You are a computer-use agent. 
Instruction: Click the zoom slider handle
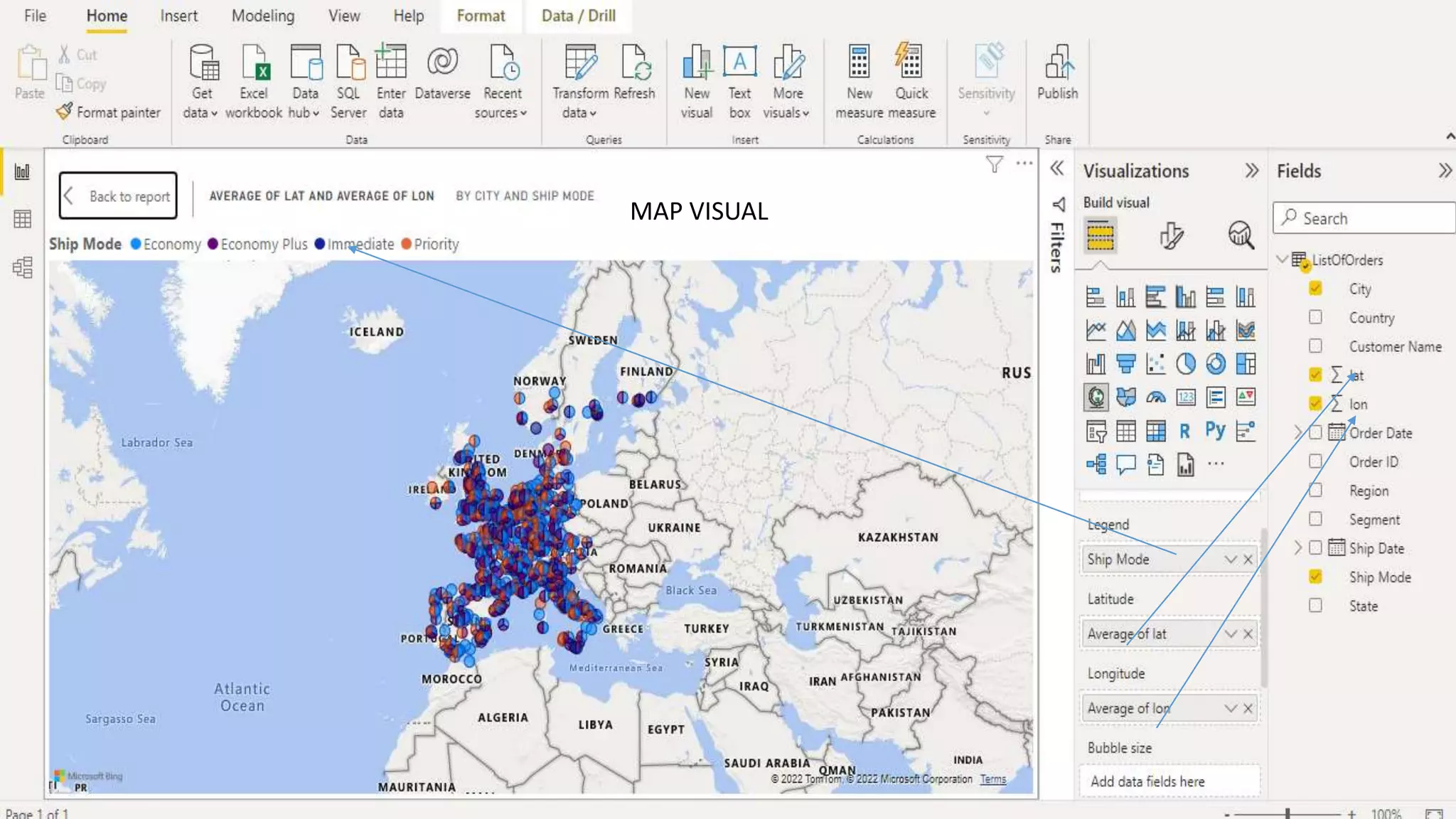[x=1288, y=813]
